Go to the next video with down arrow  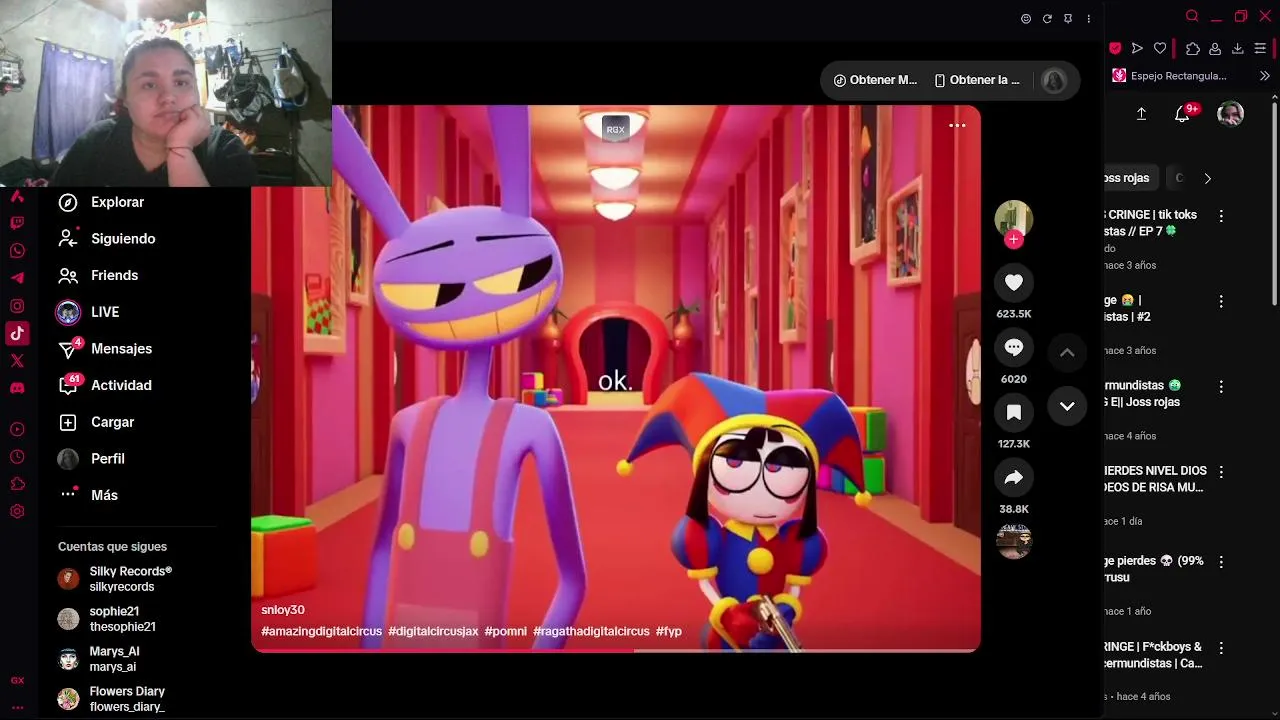(x=1067, y=406)
